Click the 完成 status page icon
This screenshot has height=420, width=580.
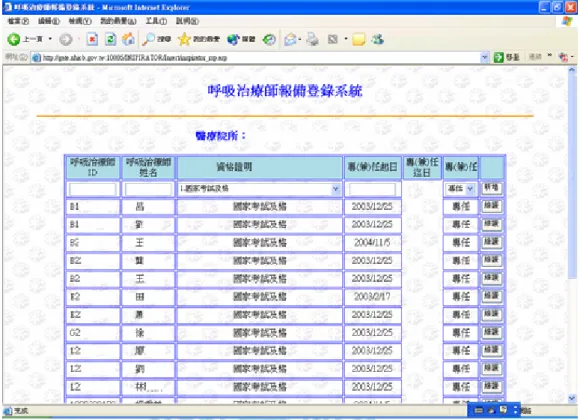point(7,411)
